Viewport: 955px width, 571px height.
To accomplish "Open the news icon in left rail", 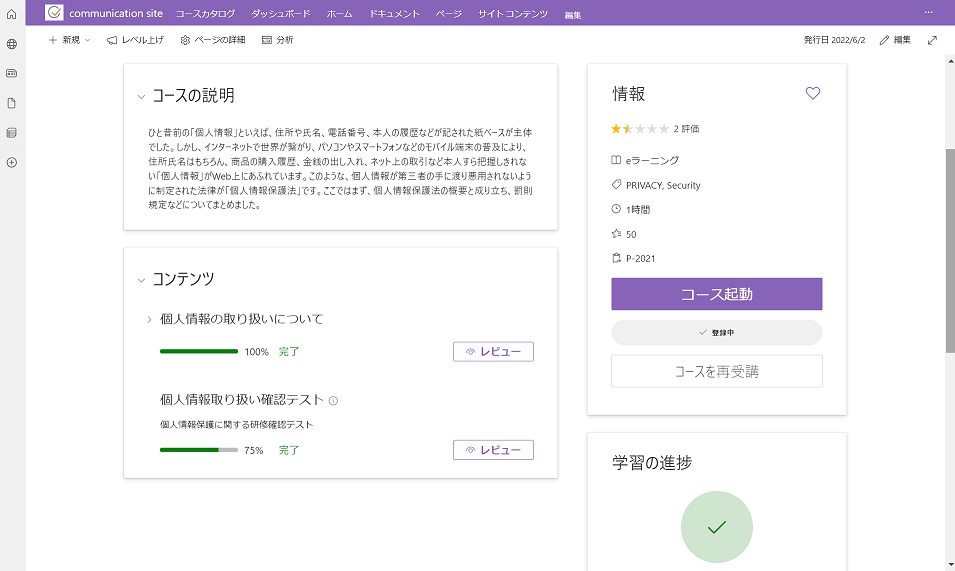I will click(x=12, y=73).
